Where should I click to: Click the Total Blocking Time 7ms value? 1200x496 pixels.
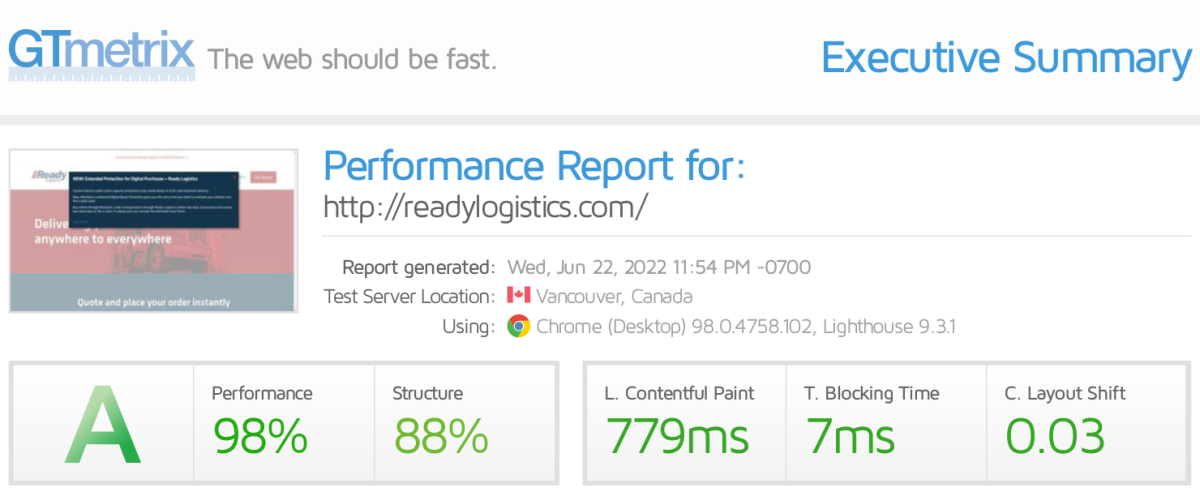coord(851,435)
